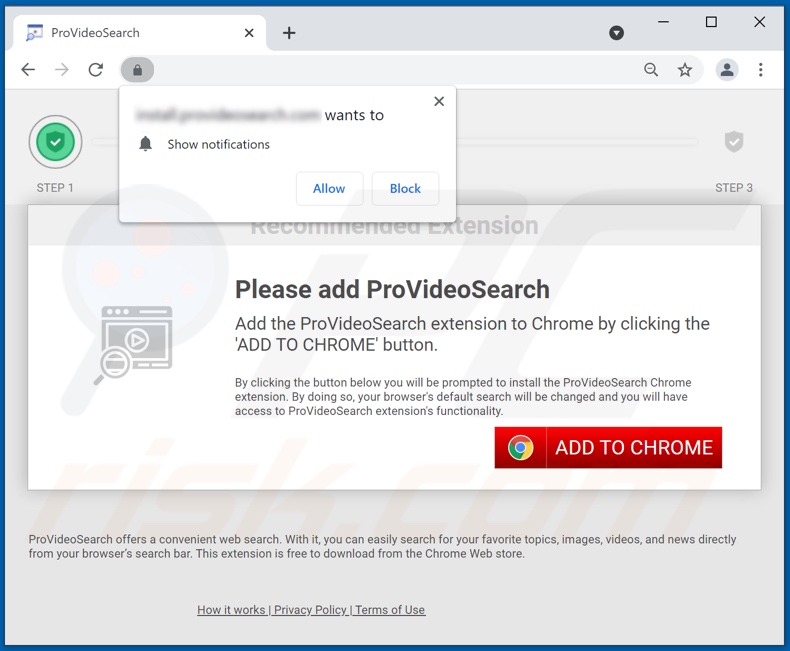Dismiss the notification permission popup
This screenshot has height=651, width=790.
point(439,101)
